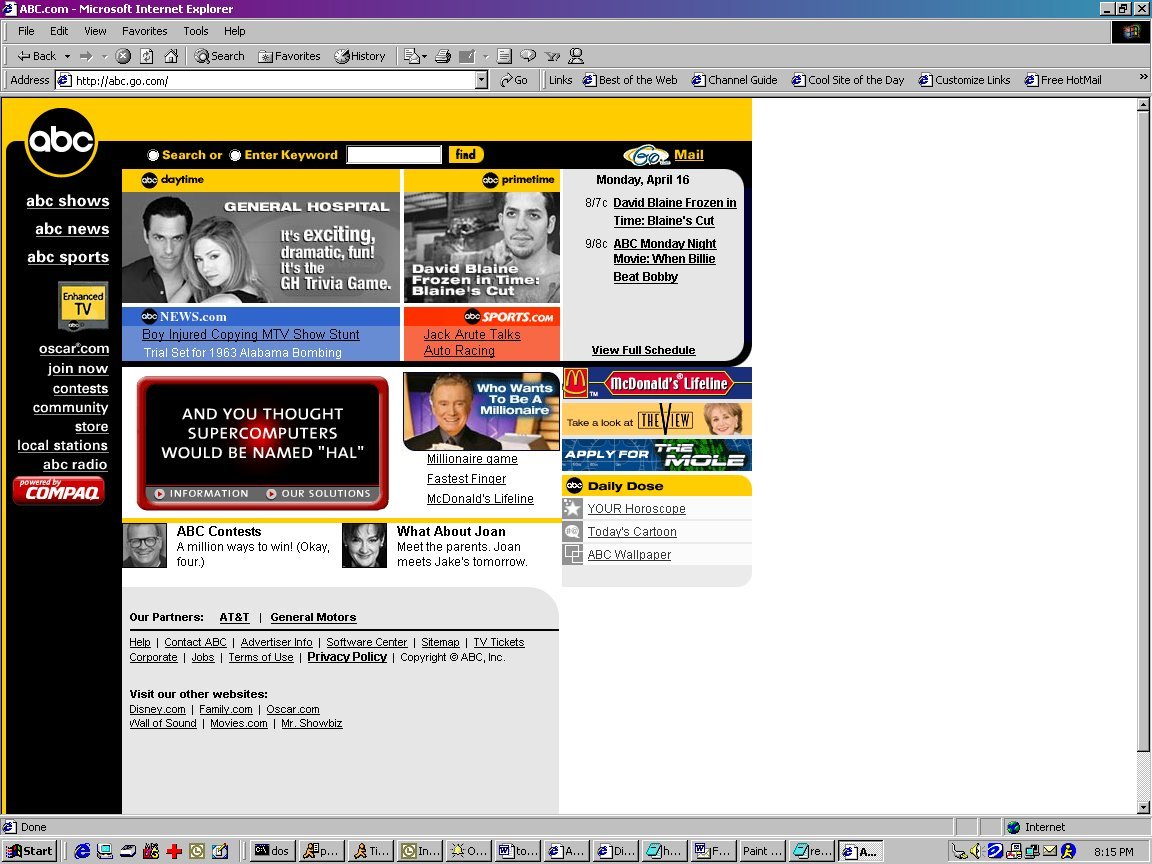Open the Millionaire game link

click(x=472, y=458)
